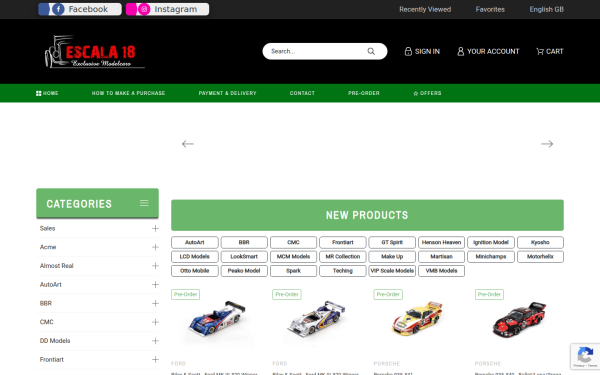This screenshot has width=600, height=375.
Task: Filter new products by Frontiart tag
Action: coord(343,243)
